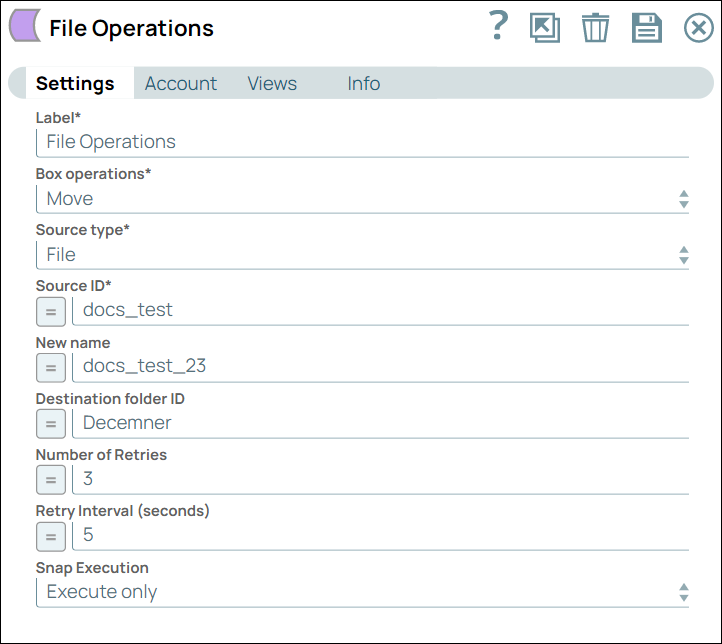Open the Info tab
The image size is (722, 644).
coord(363,84)
